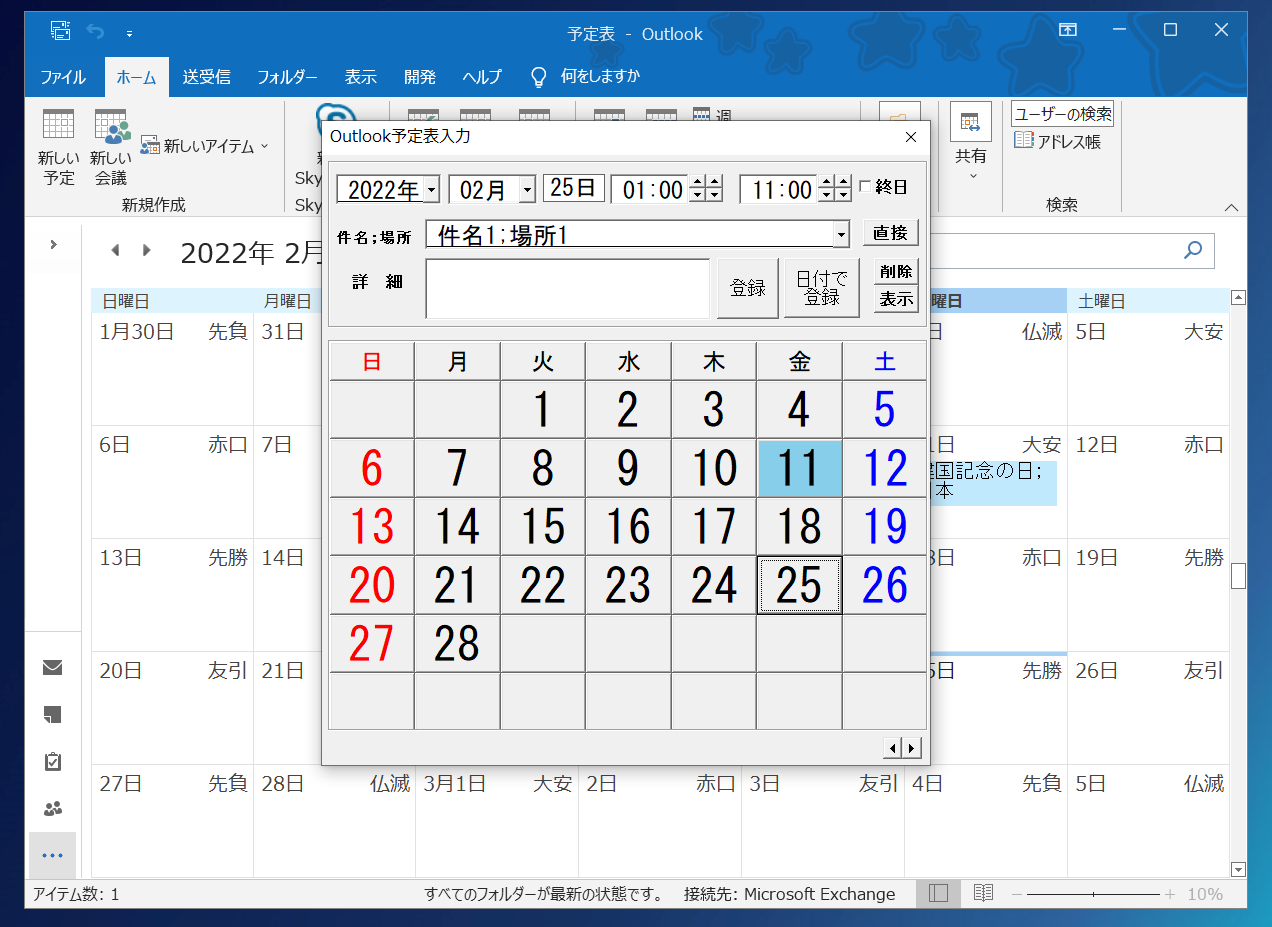Open Notes from the navigation sticky-note icon
The height and width of the screenshot is (927, 1272).
point(53,714)
